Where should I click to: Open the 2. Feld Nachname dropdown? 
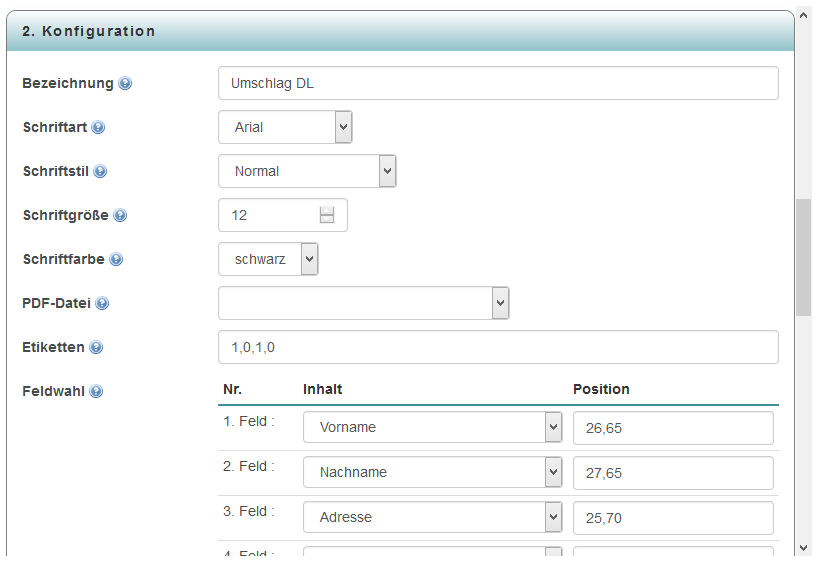(x=432, y=472)
